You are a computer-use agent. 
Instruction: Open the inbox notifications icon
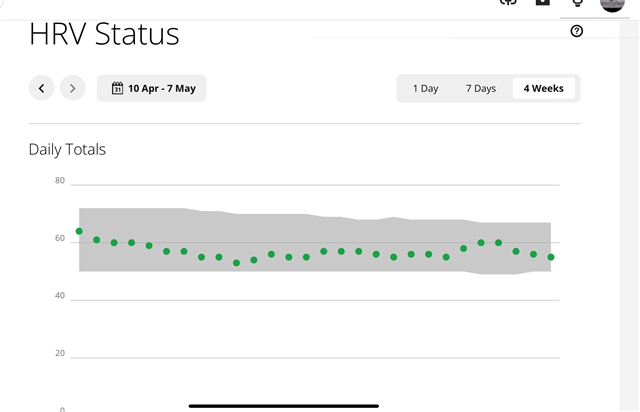[542, 2]
